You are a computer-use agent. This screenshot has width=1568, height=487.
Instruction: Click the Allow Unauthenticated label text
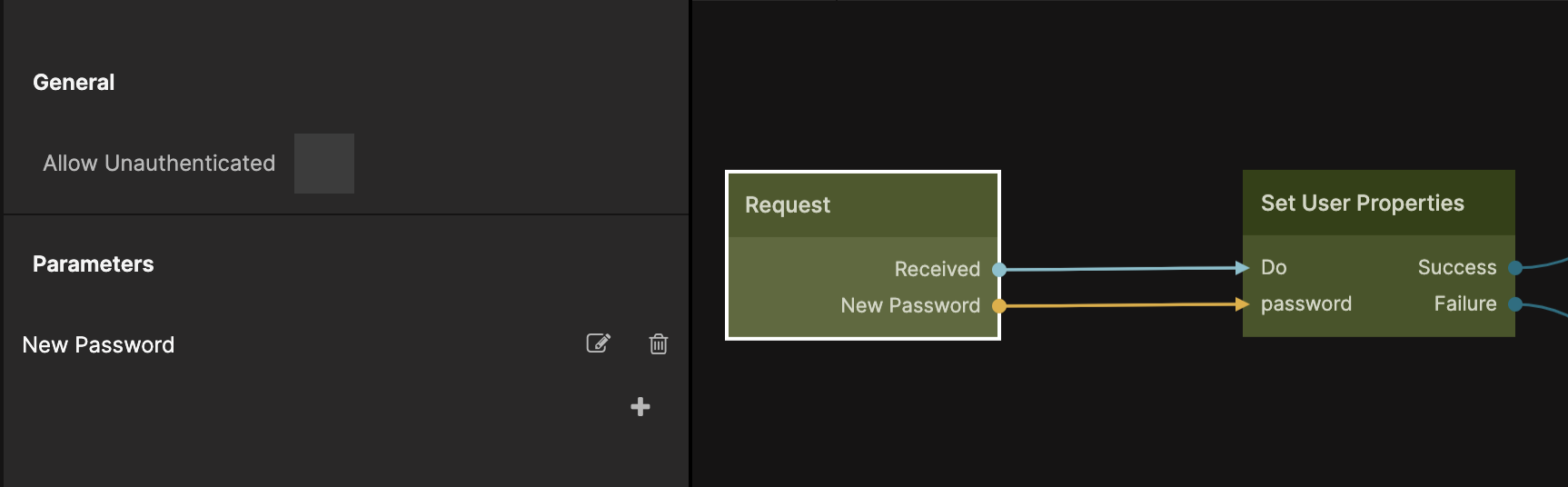pos(159,164)
